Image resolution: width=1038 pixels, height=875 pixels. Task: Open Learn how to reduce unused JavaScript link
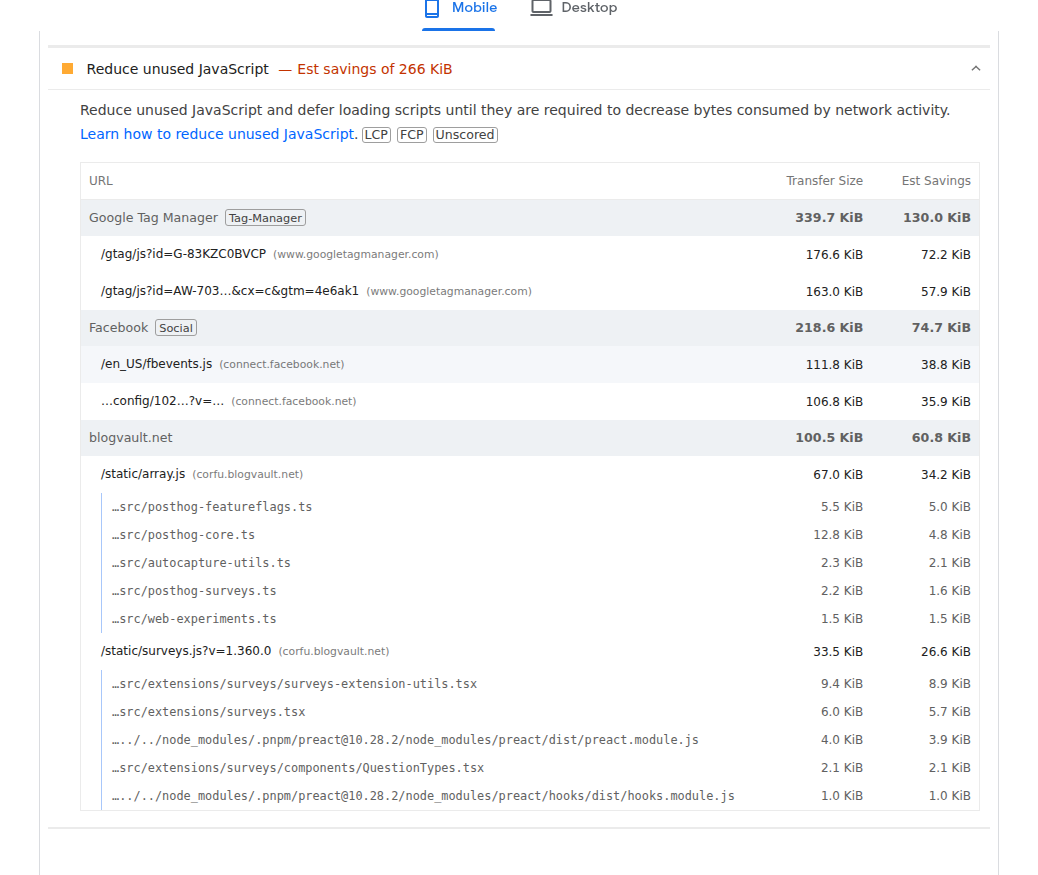217,134
